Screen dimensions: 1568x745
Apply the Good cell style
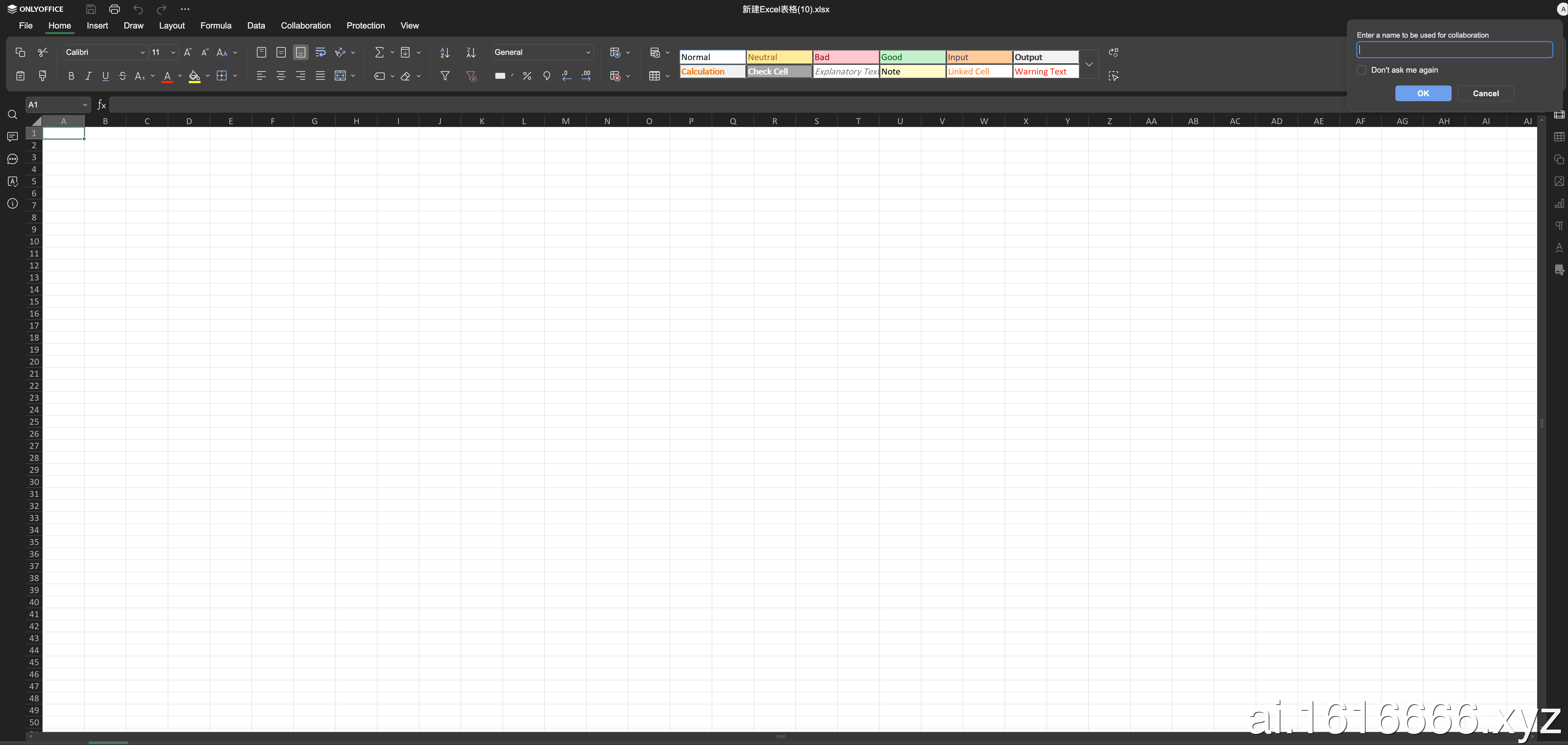click(x=912, y=57)
